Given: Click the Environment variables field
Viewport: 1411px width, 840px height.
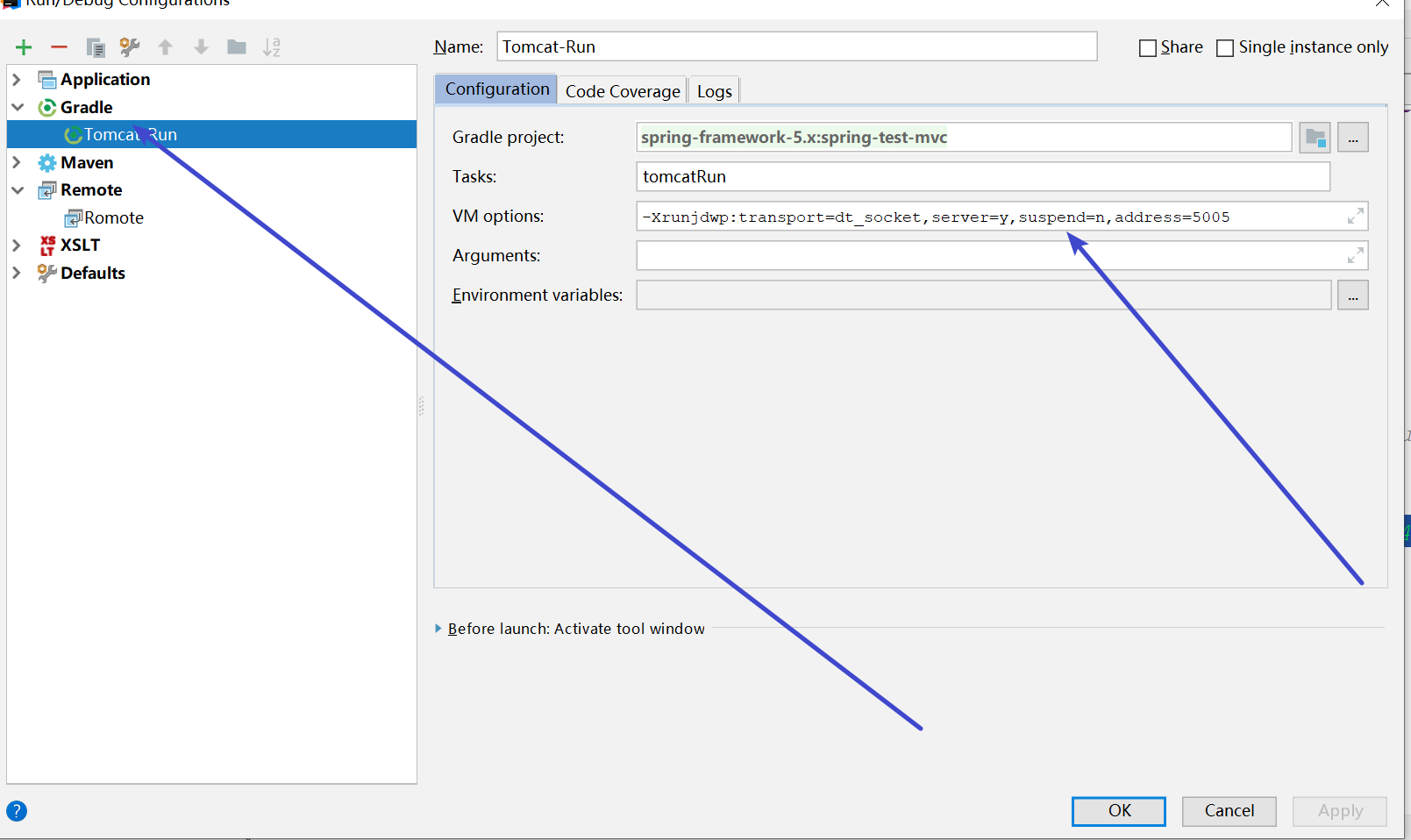Looking at the screenshot, I should click(984, 295).
